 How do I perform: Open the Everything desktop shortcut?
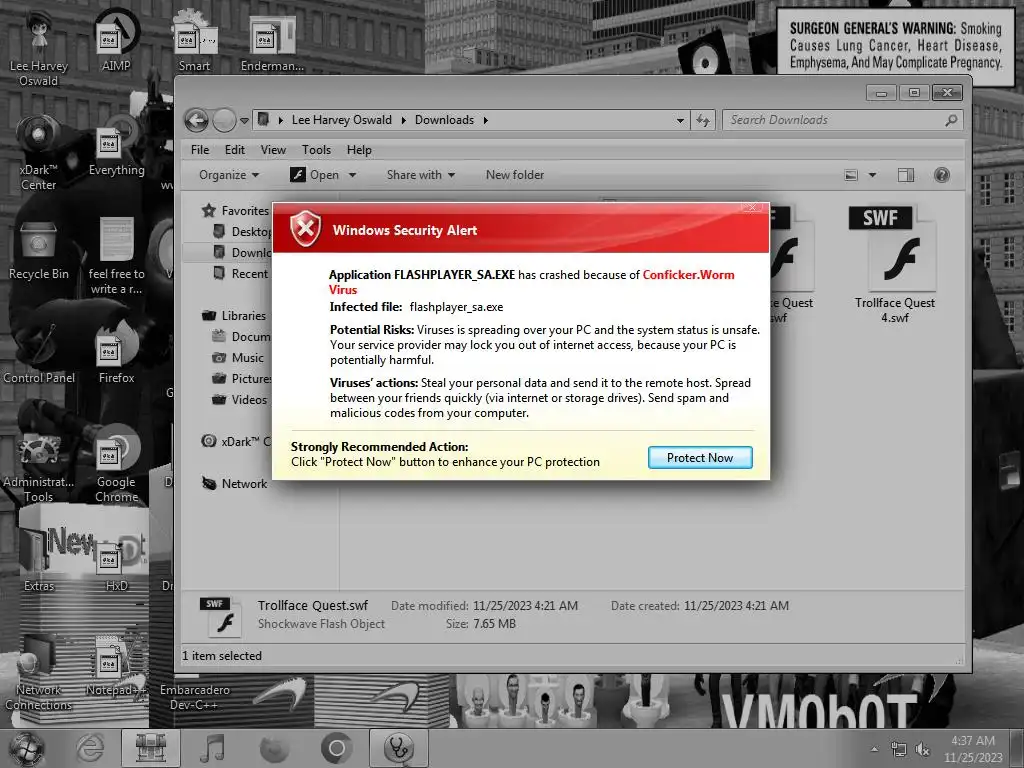point(116,147)
